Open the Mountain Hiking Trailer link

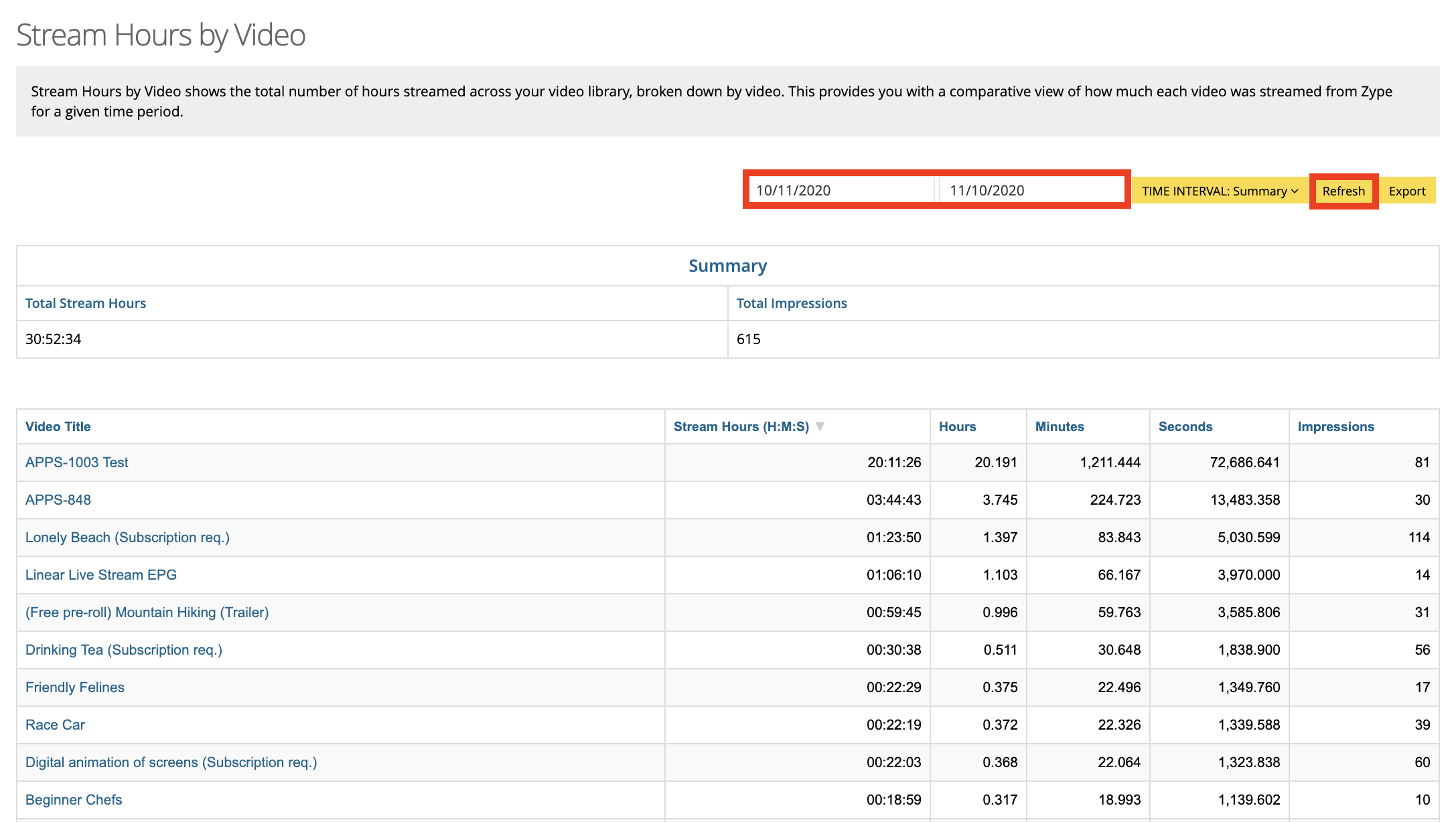point(147,612)
